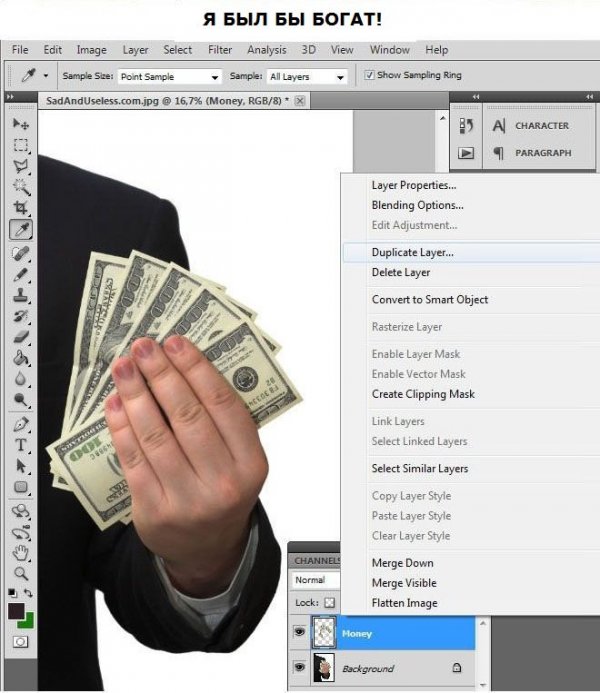The height and width of the screenshot is (693, 600).
Task: Select the Move tool
Action: [20, 124]
